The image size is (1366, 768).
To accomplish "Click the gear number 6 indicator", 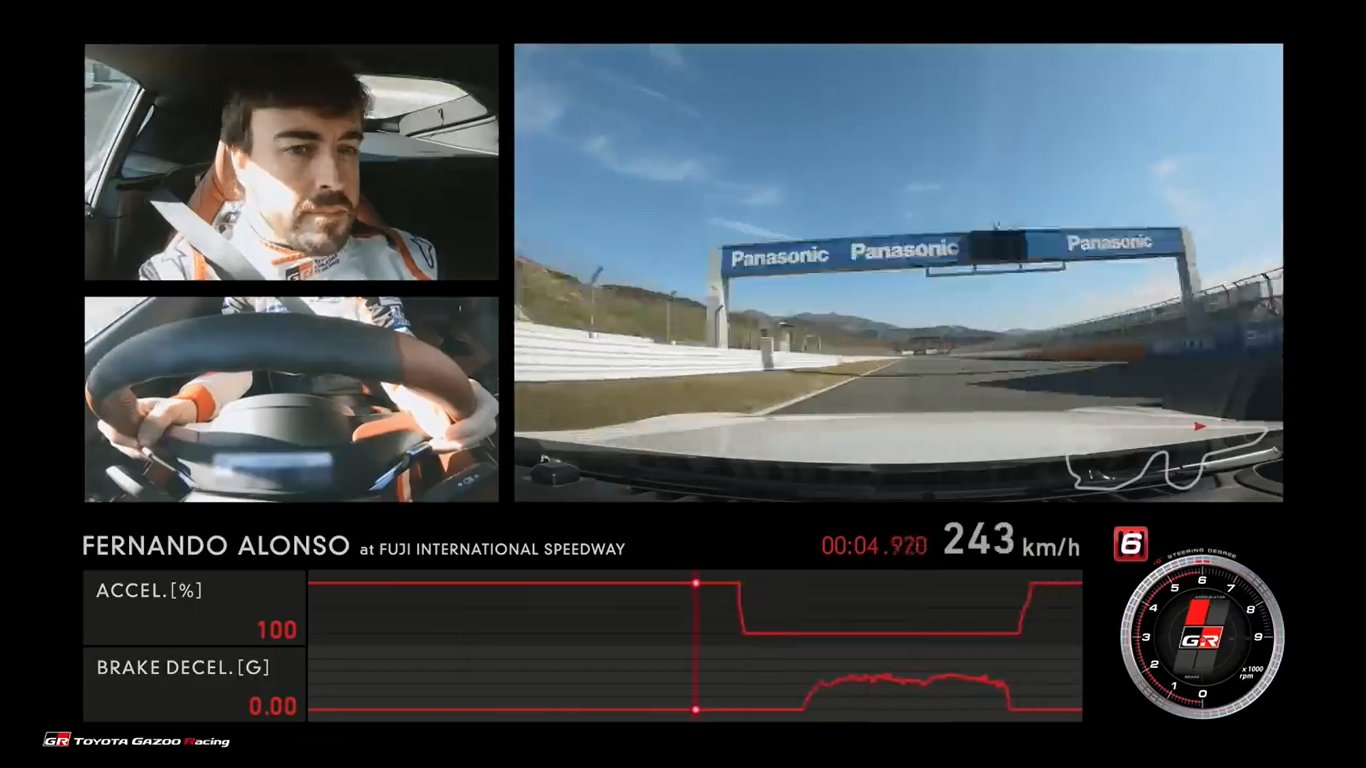I will (1130, 544).
